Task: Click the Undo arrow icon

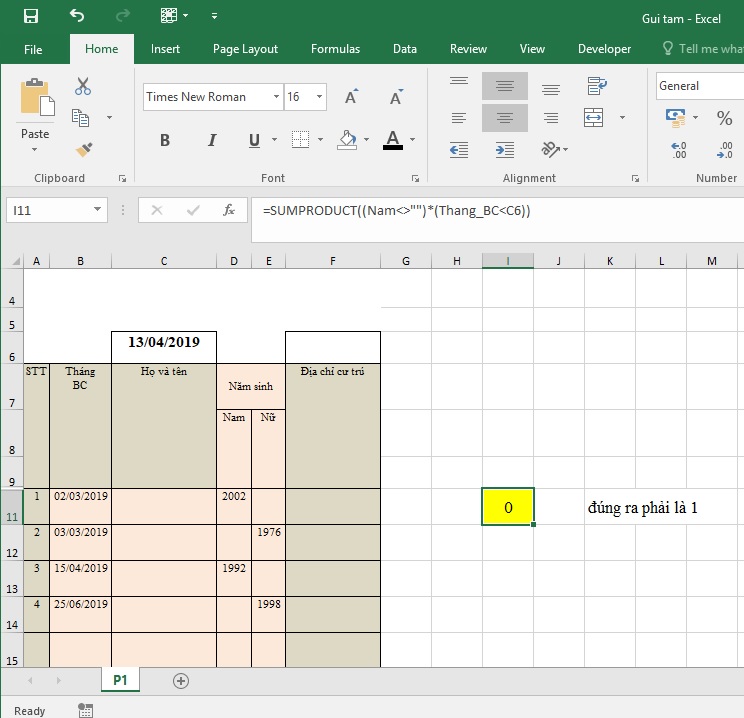Action: (77, 16)
